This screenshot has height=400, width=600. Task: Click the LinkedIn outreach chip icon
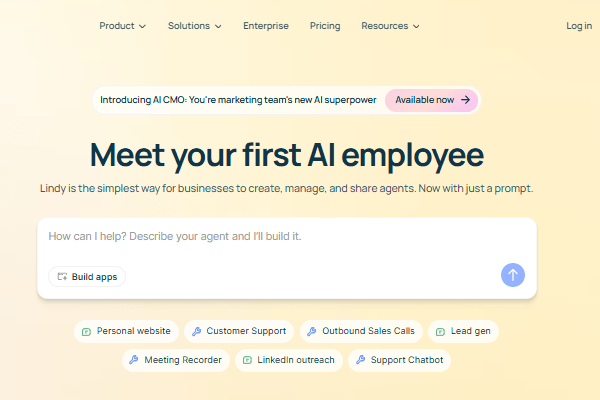[248, 360]
